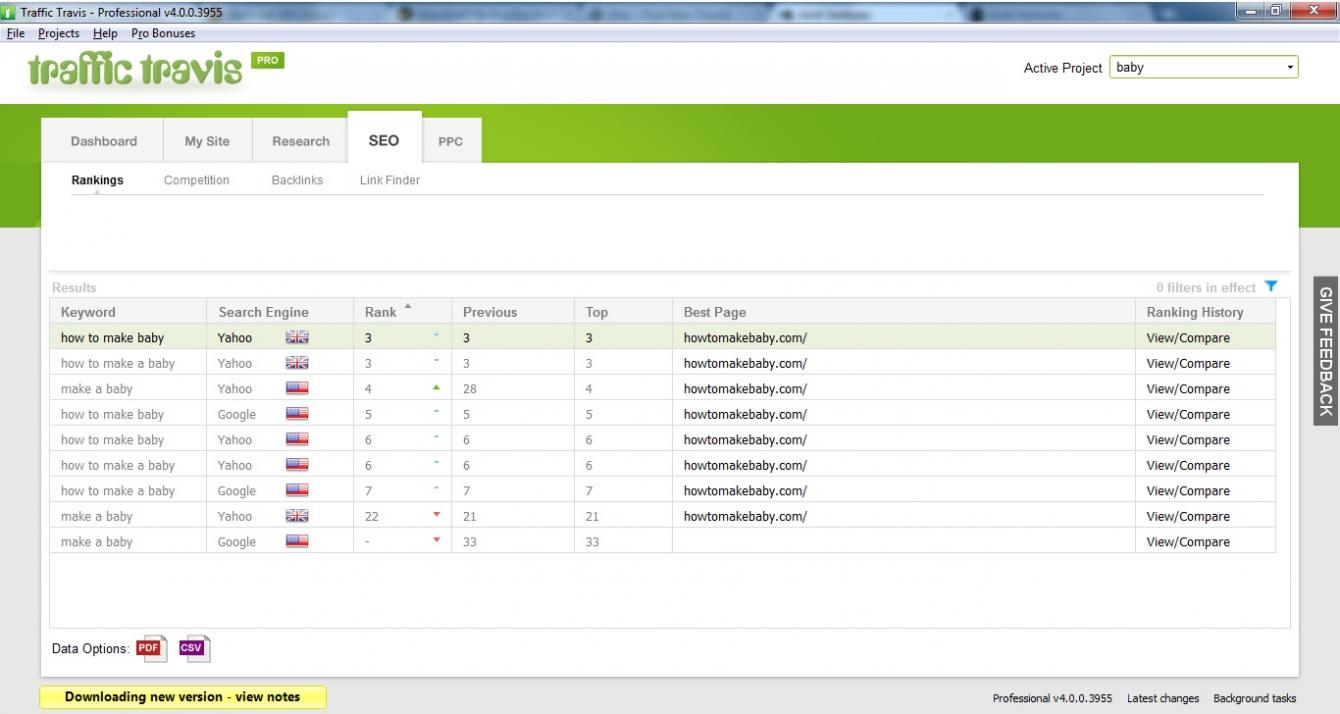Open the Pro Bonuses menu

click(163, 33)
